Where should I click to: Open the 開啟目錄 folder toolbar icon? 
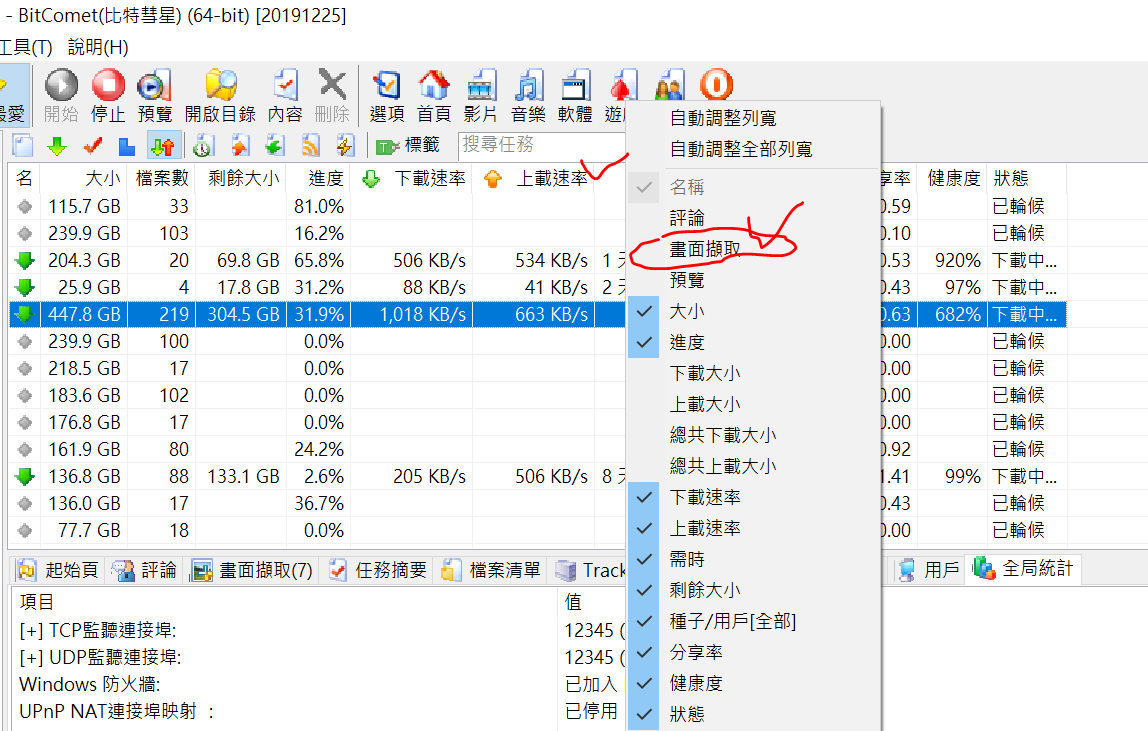(x=220, y=95)
